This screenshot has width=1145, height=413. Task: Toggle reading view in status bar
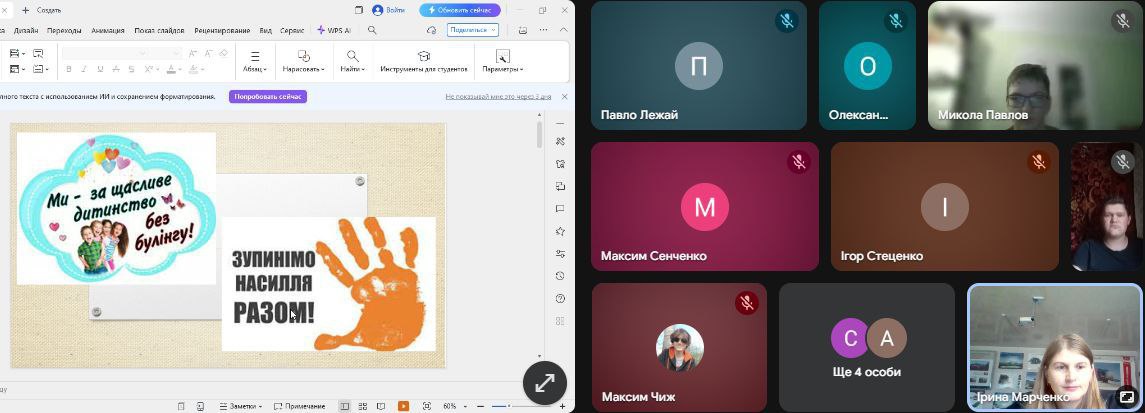click(x=381, y=406)
